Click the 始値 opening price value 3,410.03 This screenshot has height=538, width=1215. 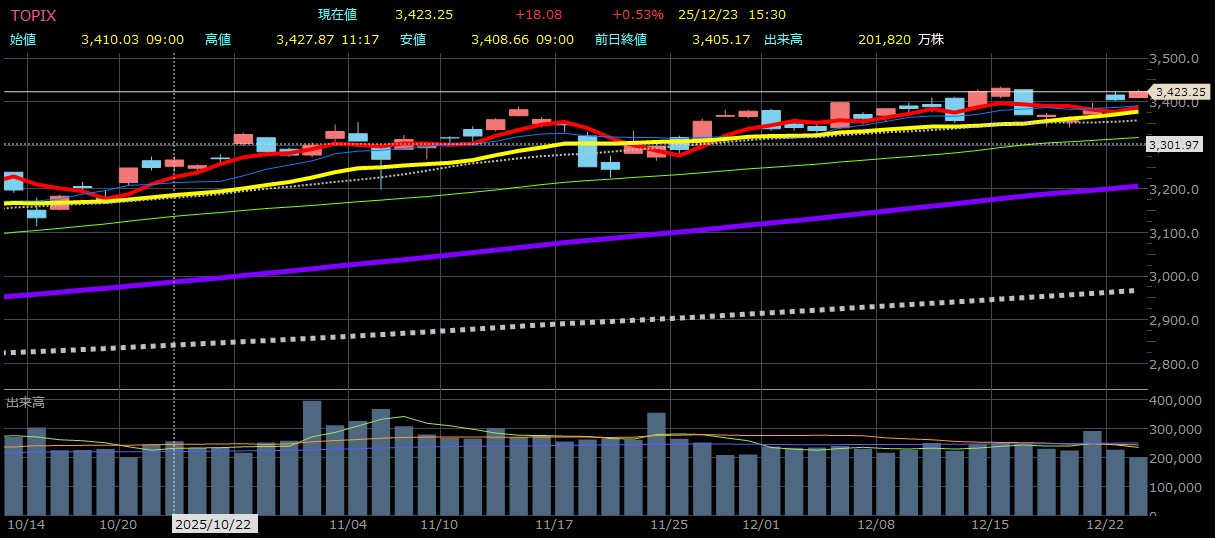111,39
